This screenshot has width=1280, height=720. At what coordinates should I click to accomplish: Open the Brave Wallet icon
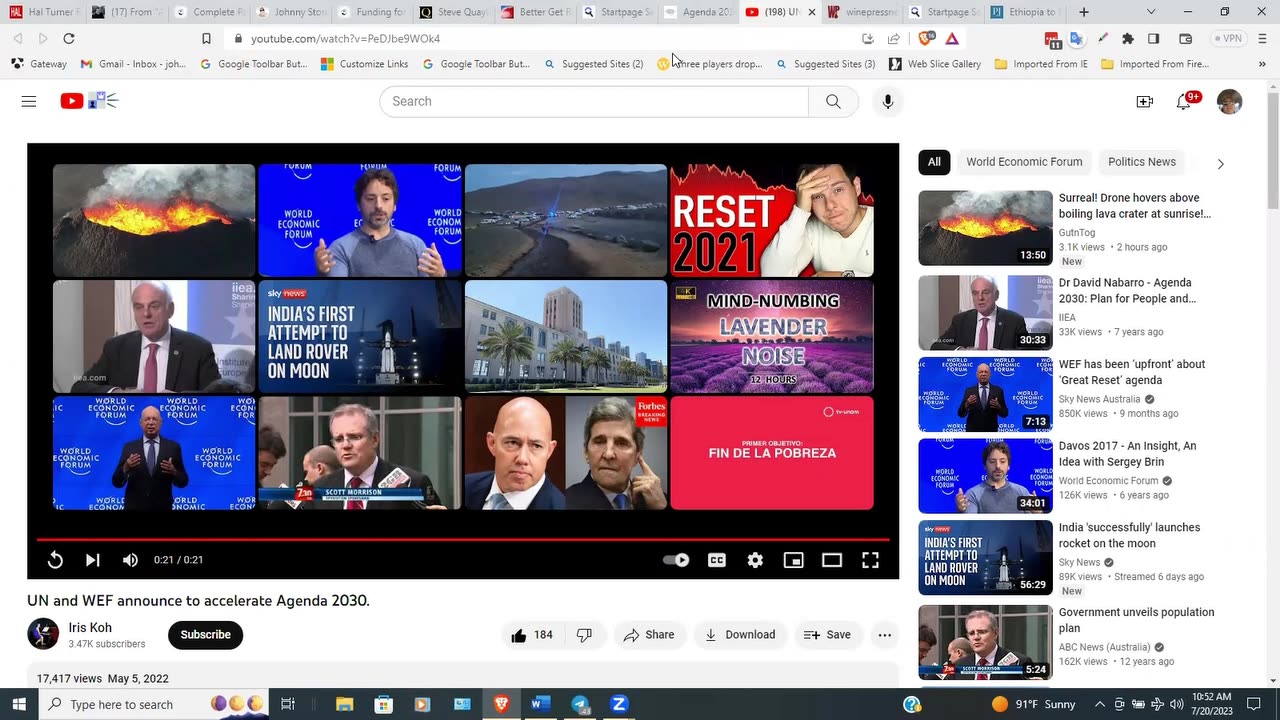[x=1185, y=38]
